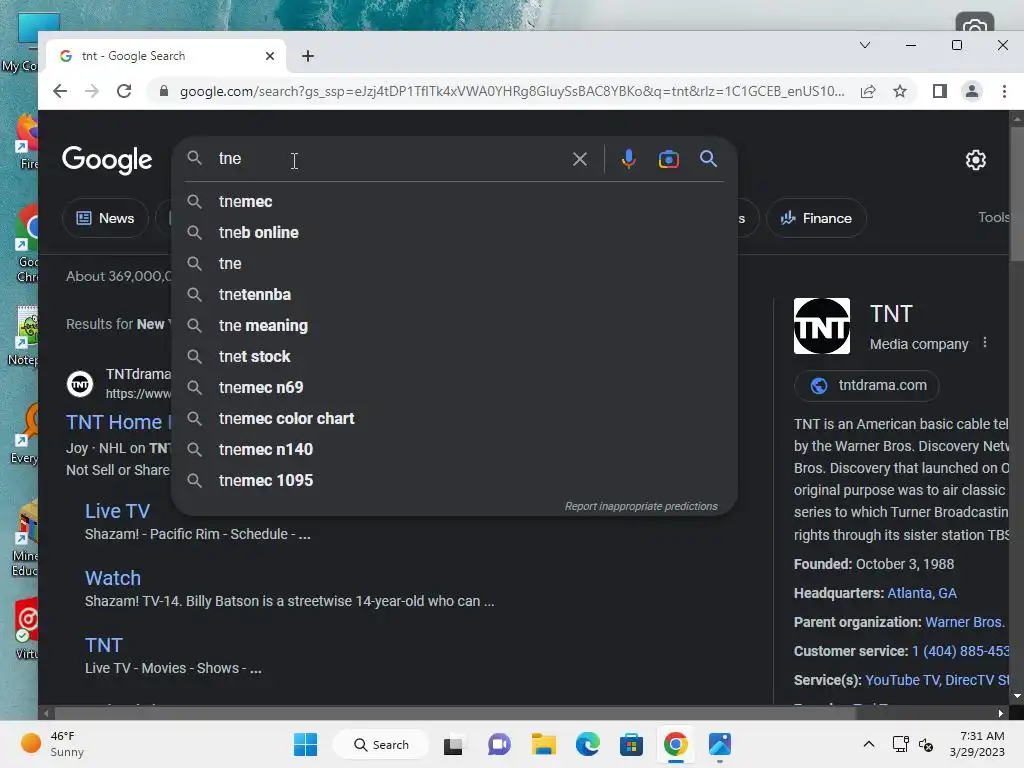The width and height of the screenshot is (1024, 768).
Task: Go back to the previous page
Action: tap(60, 91)
